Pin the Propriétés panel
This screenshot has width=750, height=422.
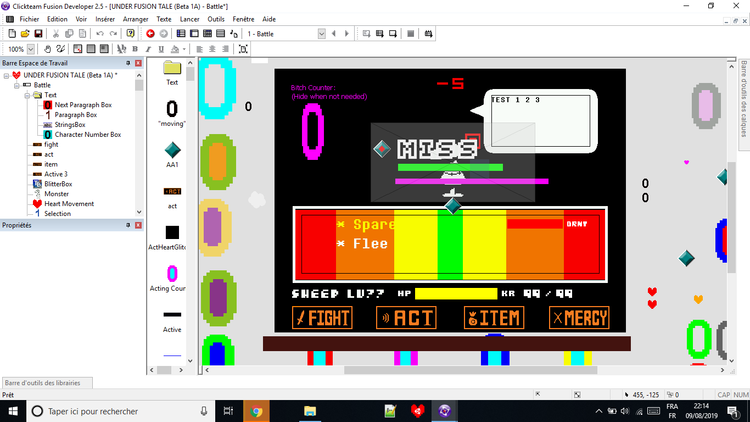pos(128,225)
